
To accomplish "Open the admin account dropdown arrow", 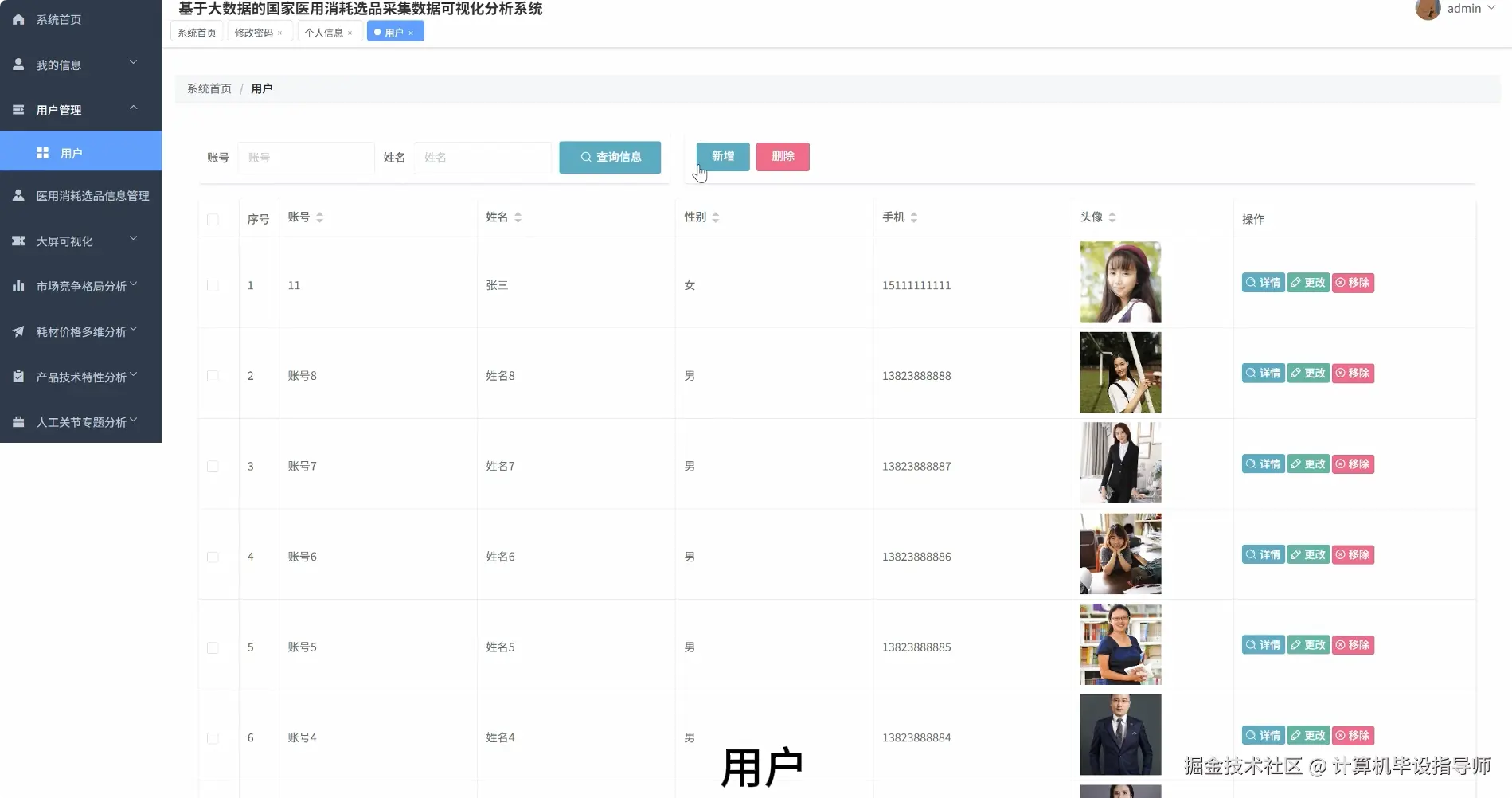I will click(x=1491, y=8).
